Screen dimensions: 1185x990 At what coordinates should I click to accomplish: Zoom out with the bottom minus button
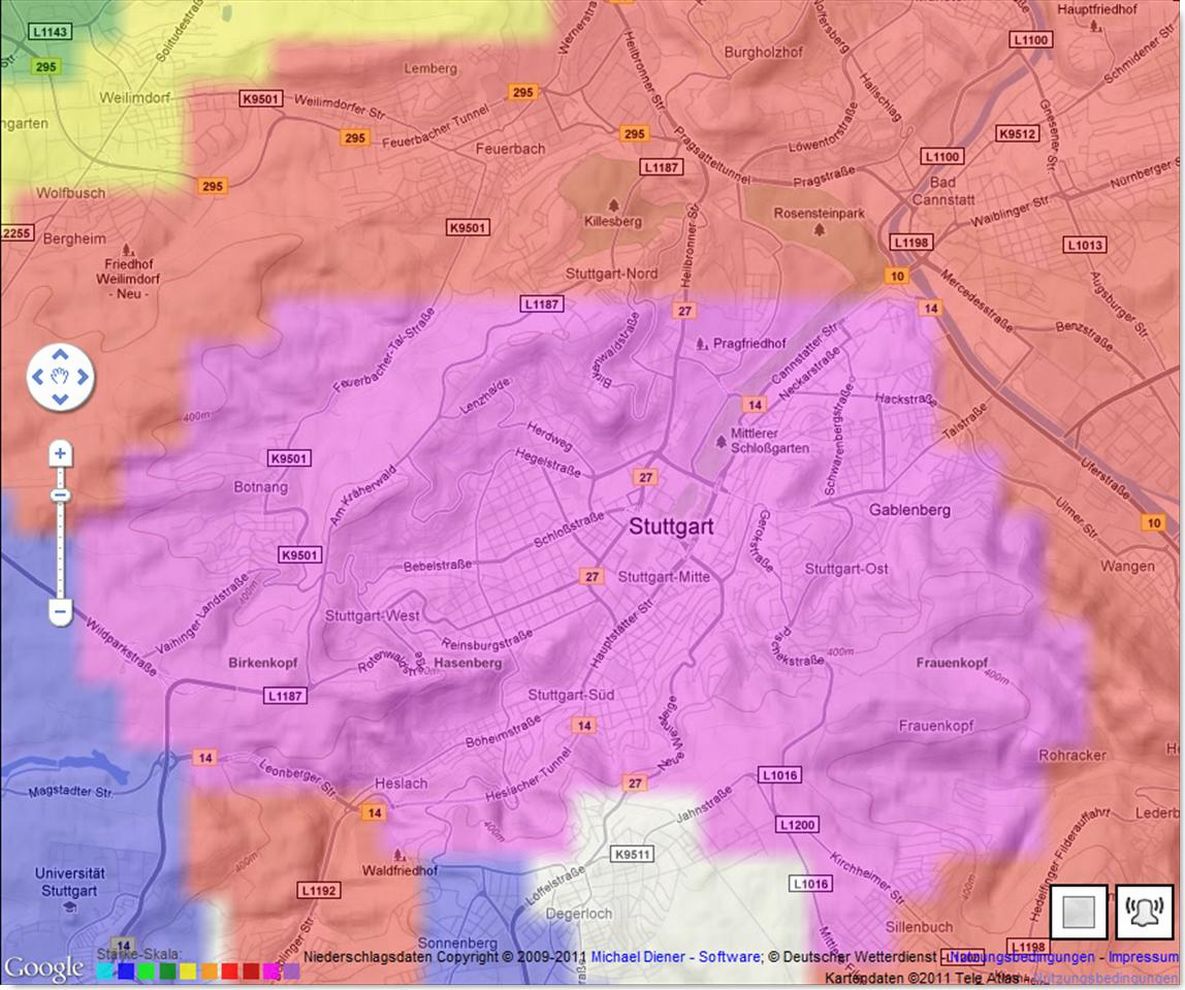click(60, 611)
